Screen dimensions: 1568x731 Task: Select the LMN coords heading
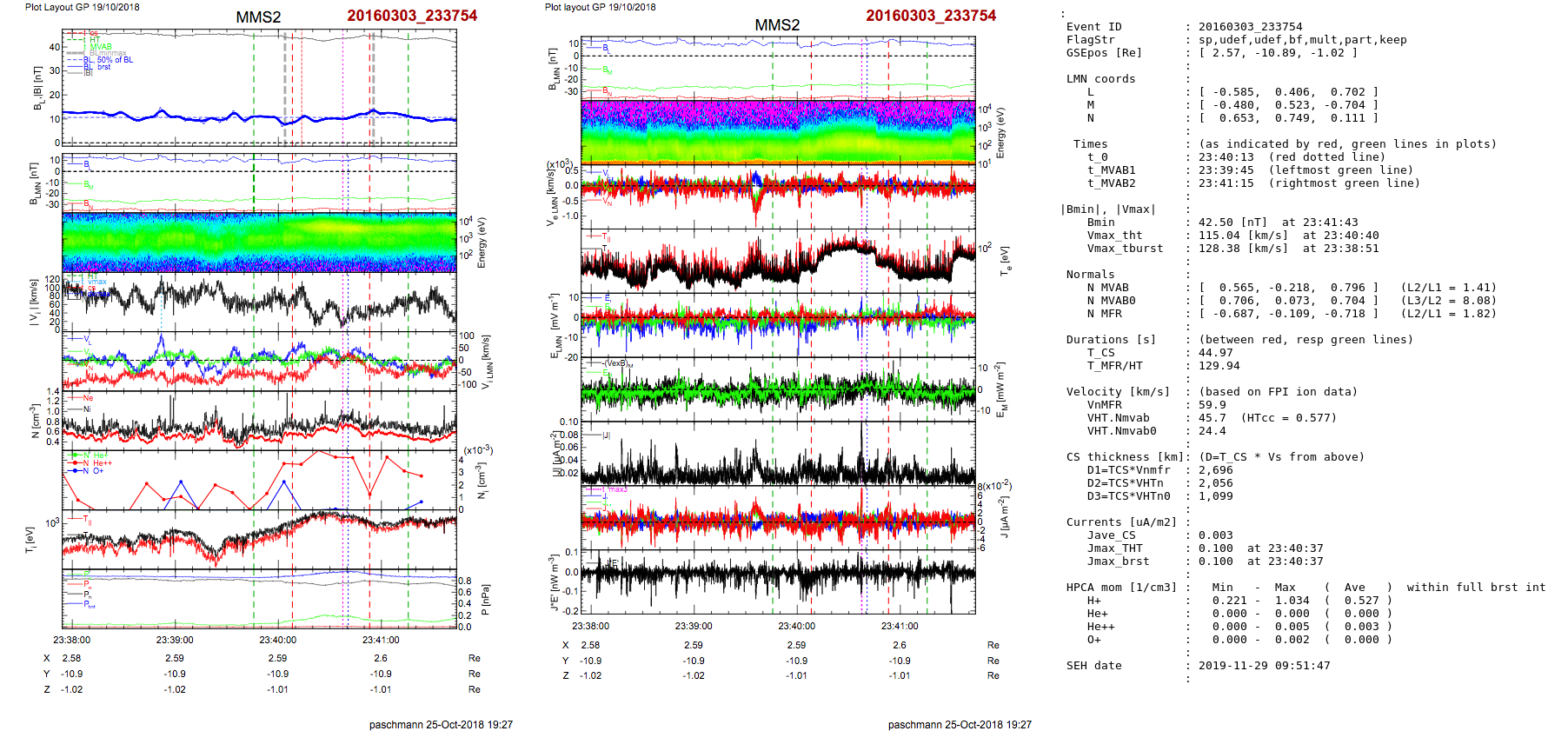(1100, 79)
